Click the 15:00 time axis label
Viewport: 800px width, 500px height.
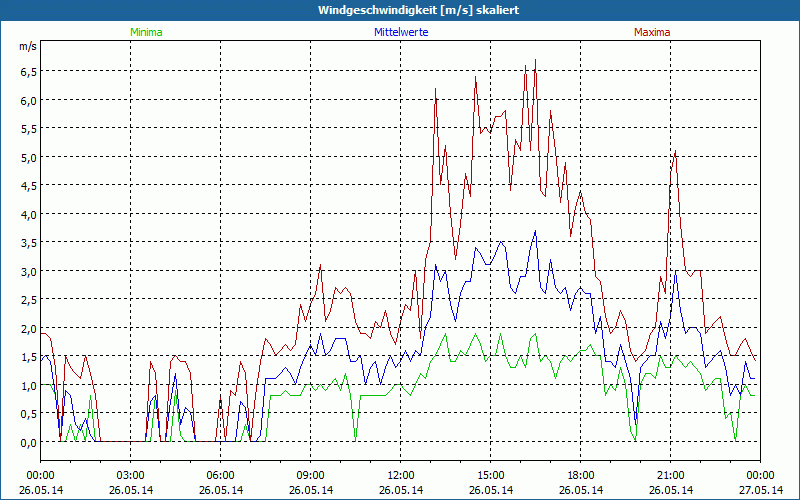click(490, 476)
